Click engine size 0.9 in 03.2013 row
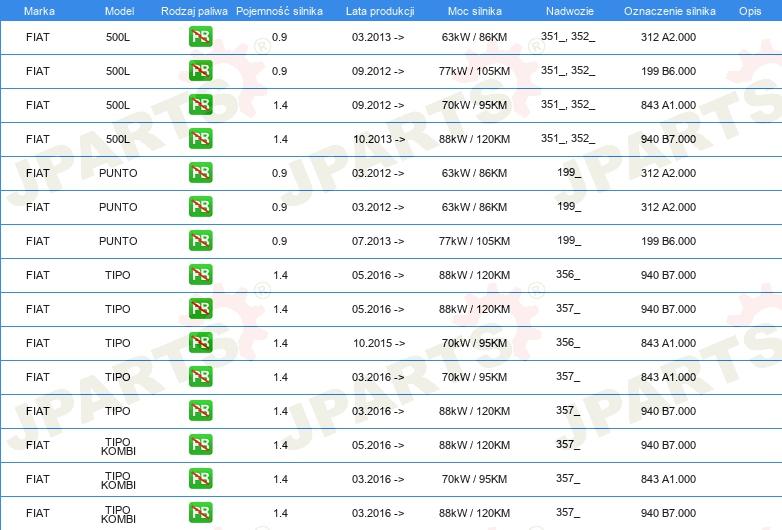 [279, 37]
